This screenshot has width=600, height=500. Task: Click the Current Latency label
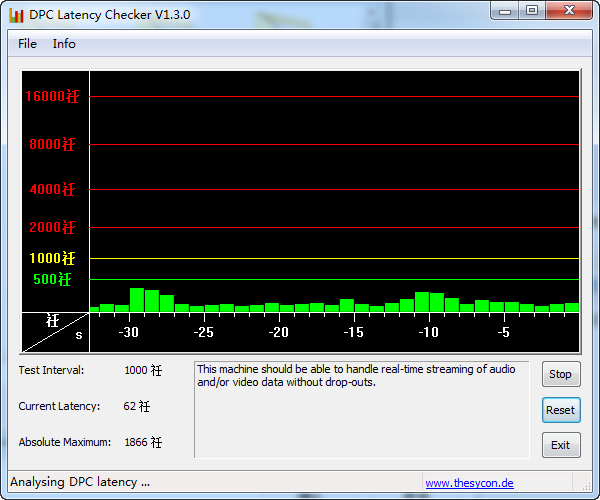pyautogui.click(x=59, y=406)
